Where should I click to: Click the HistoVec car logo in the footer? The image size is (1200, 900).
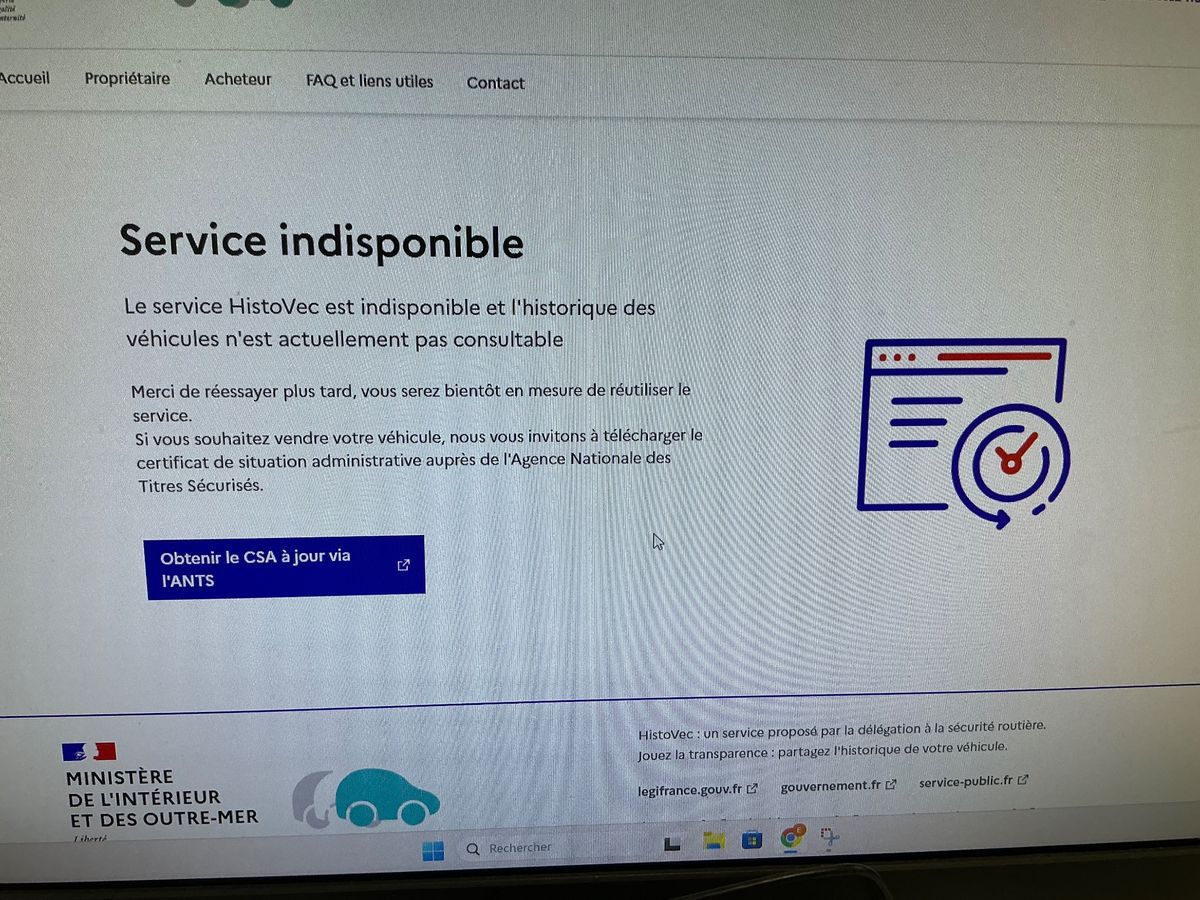click(366, 798)
